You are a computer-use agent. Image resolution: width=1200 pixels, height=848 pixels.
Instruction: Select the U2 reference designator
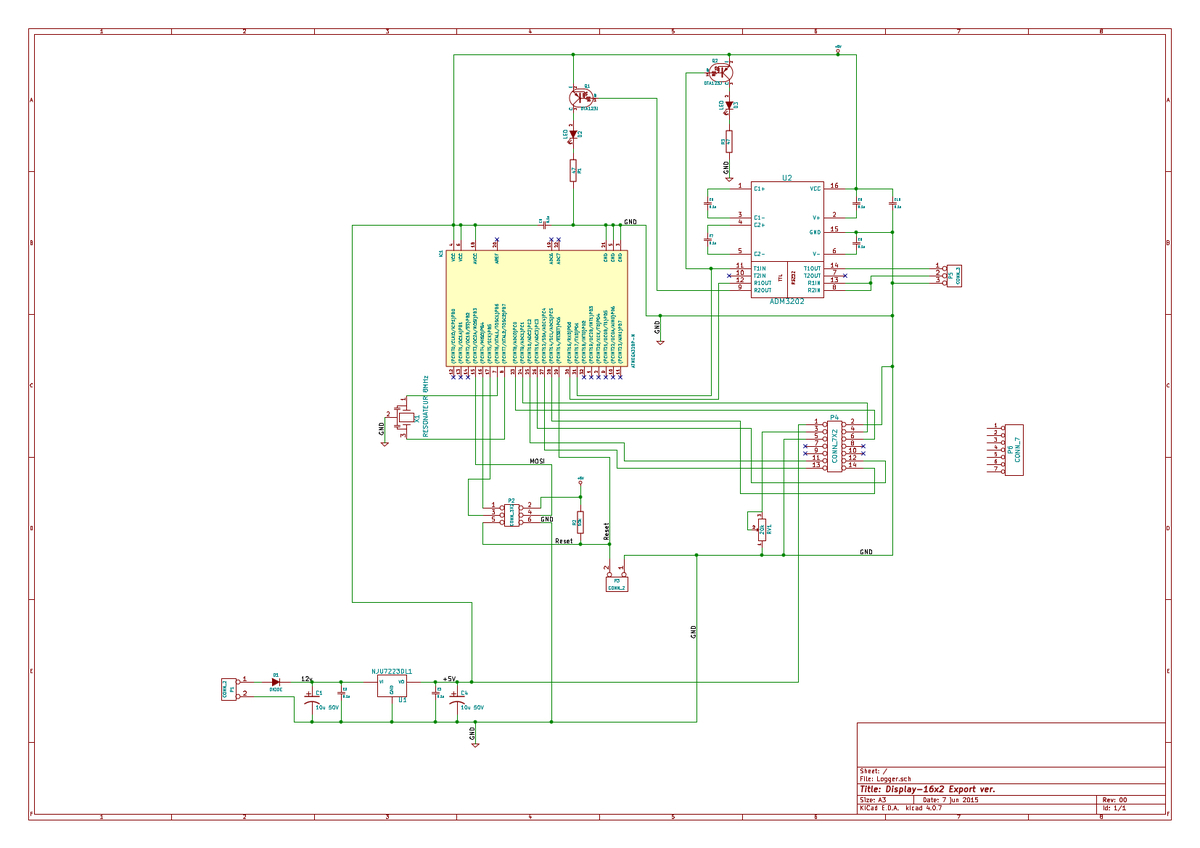[787, 177]
